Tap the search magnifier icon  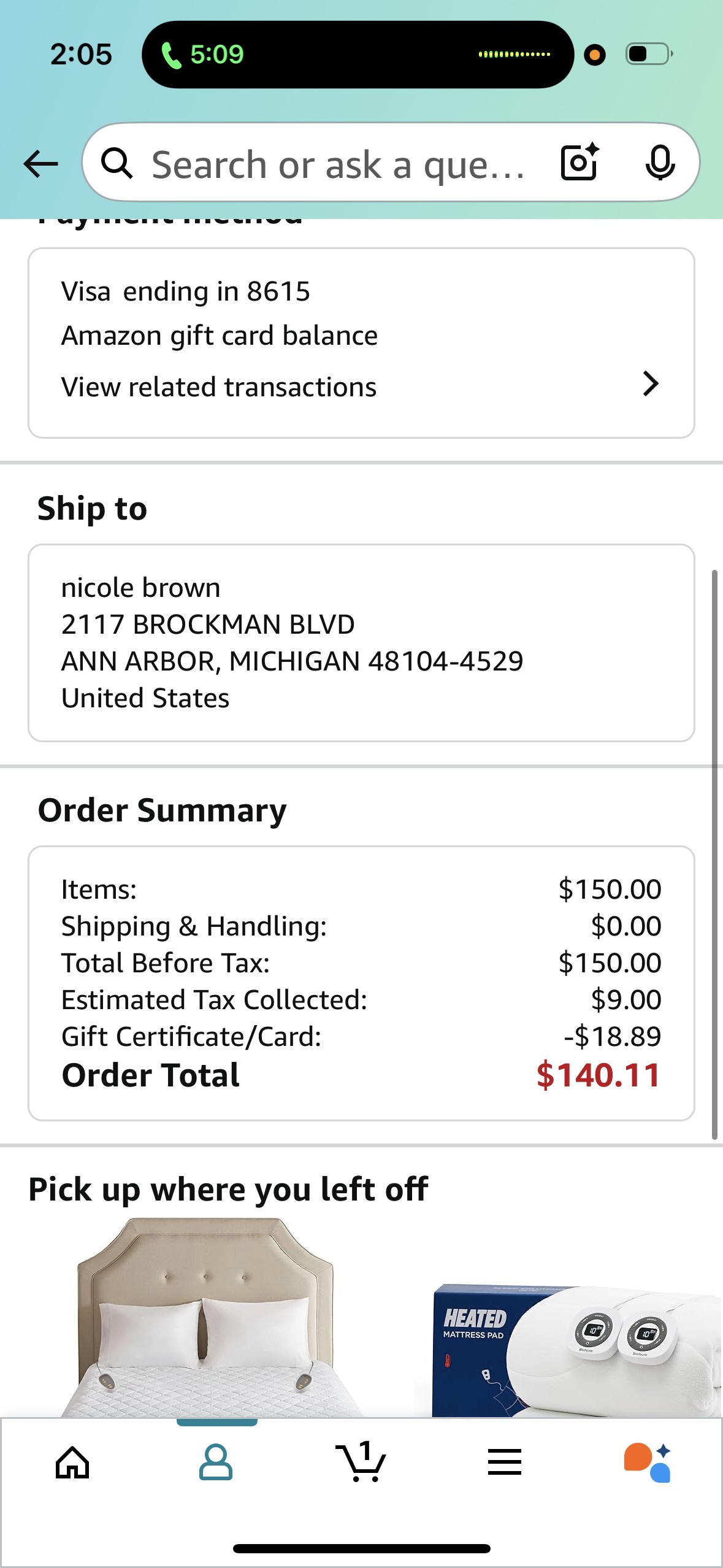(x=117, y=163)
